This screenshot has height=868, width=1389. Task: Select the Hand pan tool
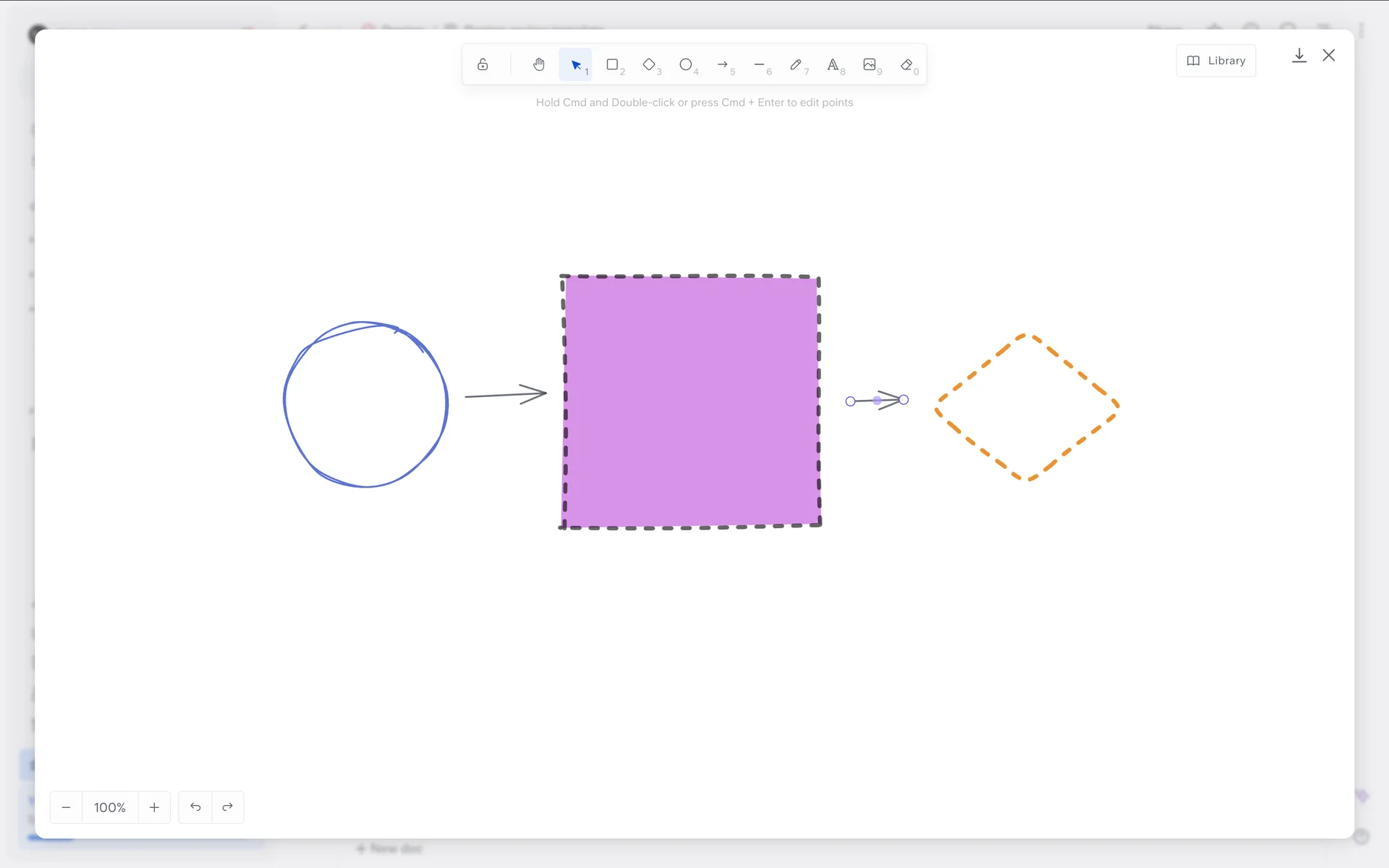pyautogui.click(x=538, y=64)
